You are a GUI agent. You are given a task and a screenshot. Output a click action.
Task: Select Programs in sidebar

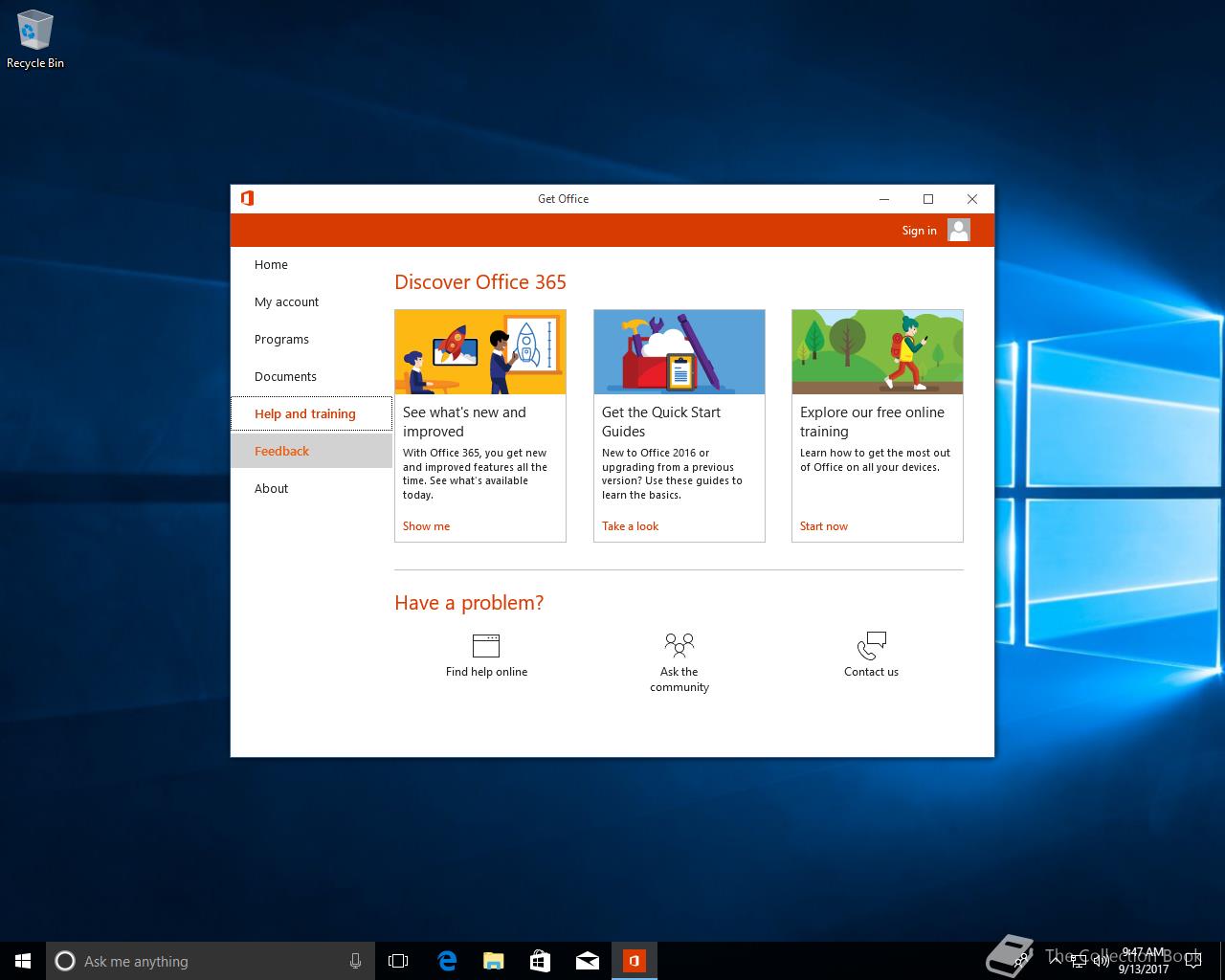[311, 339]
